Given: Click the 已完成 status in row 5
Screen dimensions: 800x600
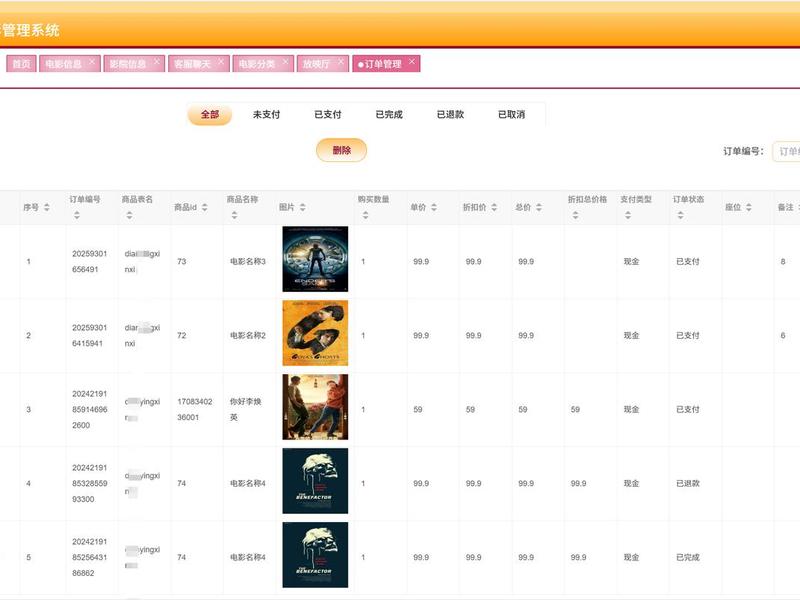Looking at the screenshot, I should point(688,557).
